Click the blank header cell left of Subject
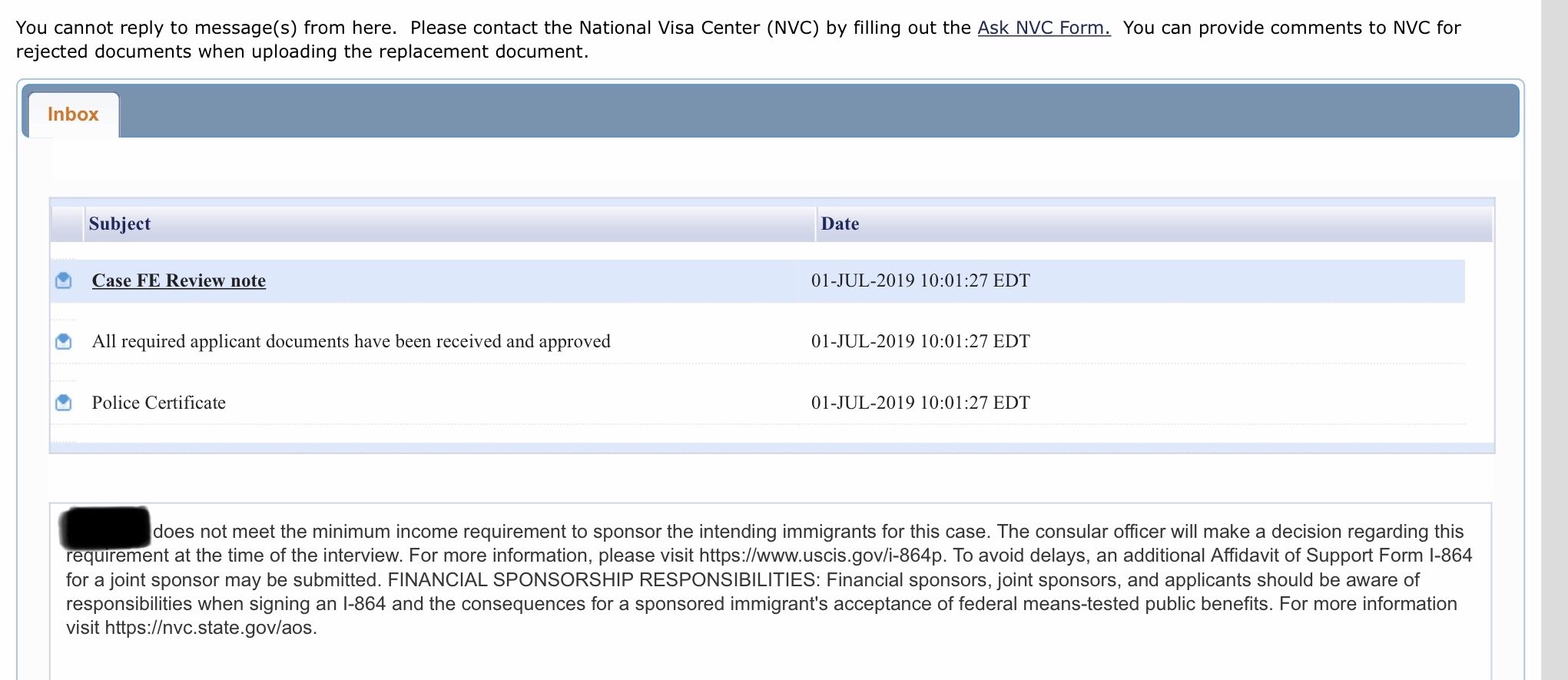This screenshot has width=1568, height=680. 67,224
